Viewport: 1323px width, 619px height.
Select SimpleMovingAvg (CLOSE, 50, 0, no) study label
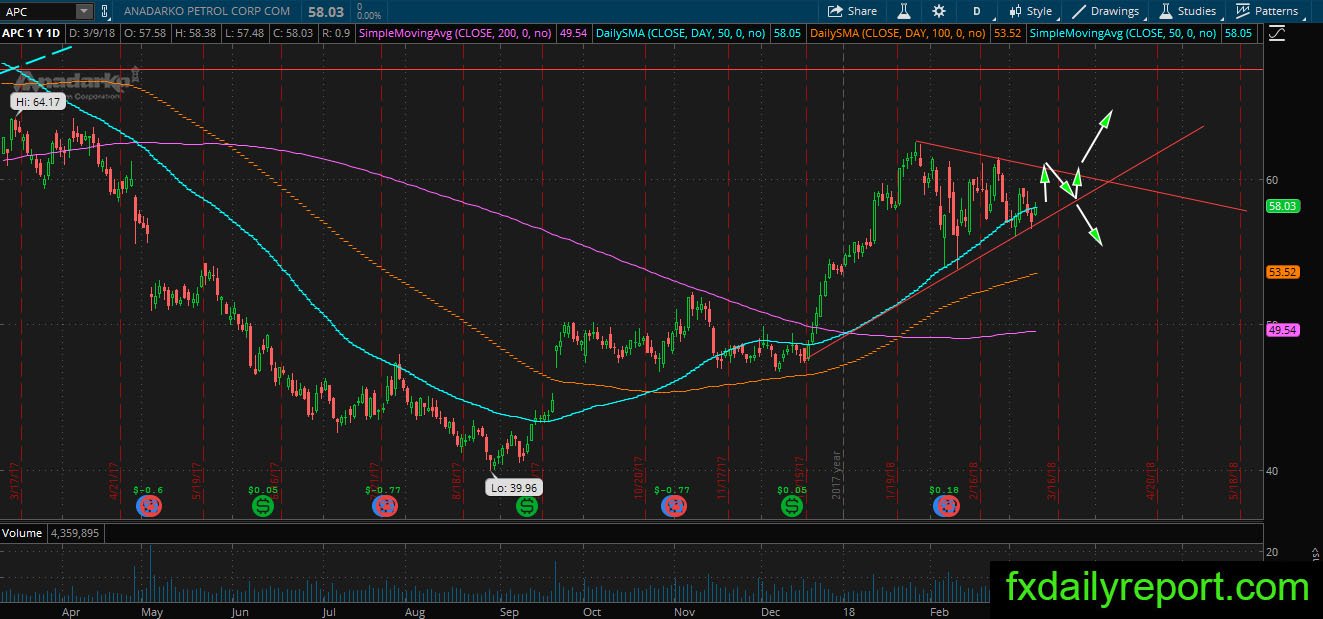[1124, 33]
